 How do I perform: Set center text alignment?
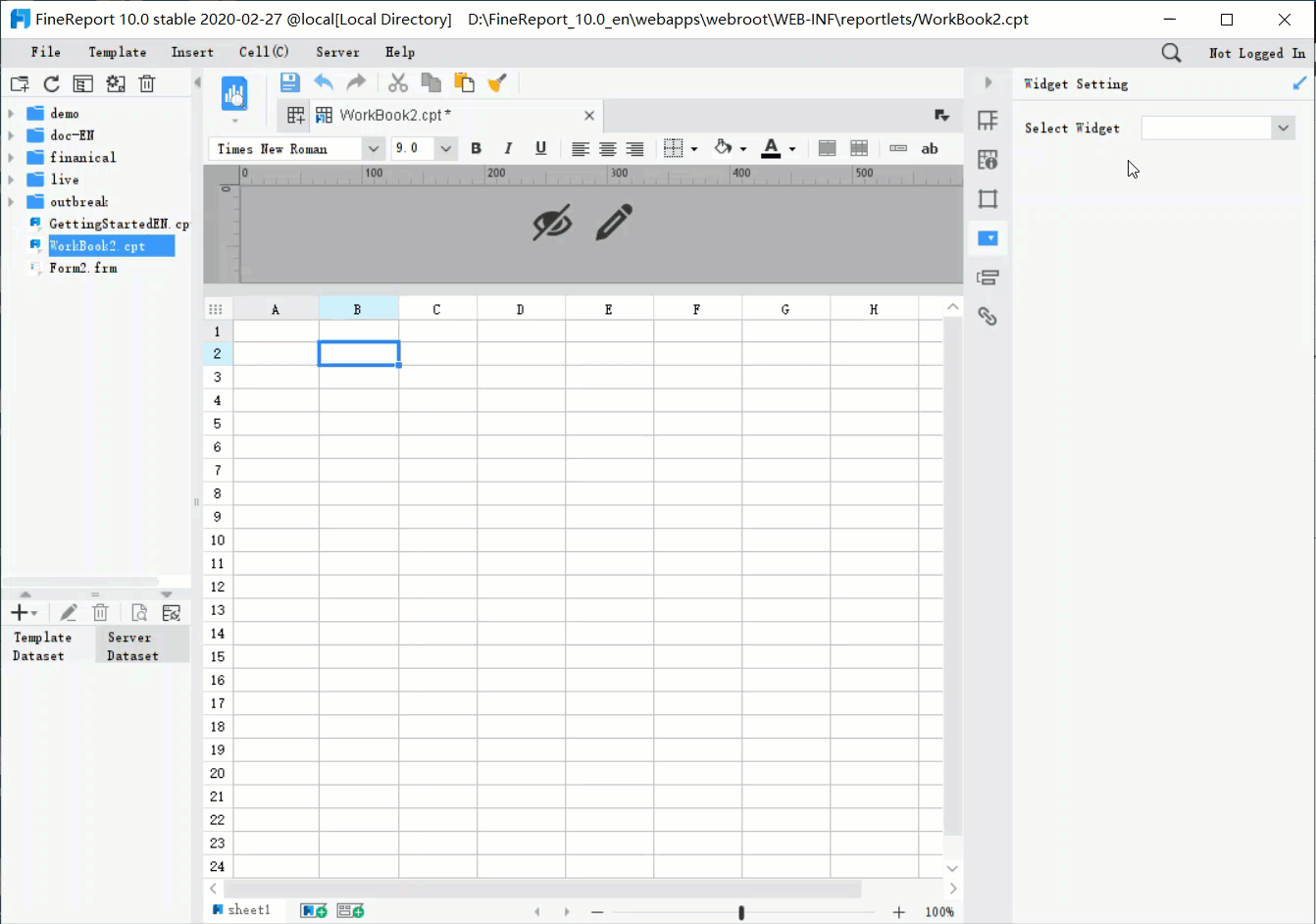tap(608, 149)
